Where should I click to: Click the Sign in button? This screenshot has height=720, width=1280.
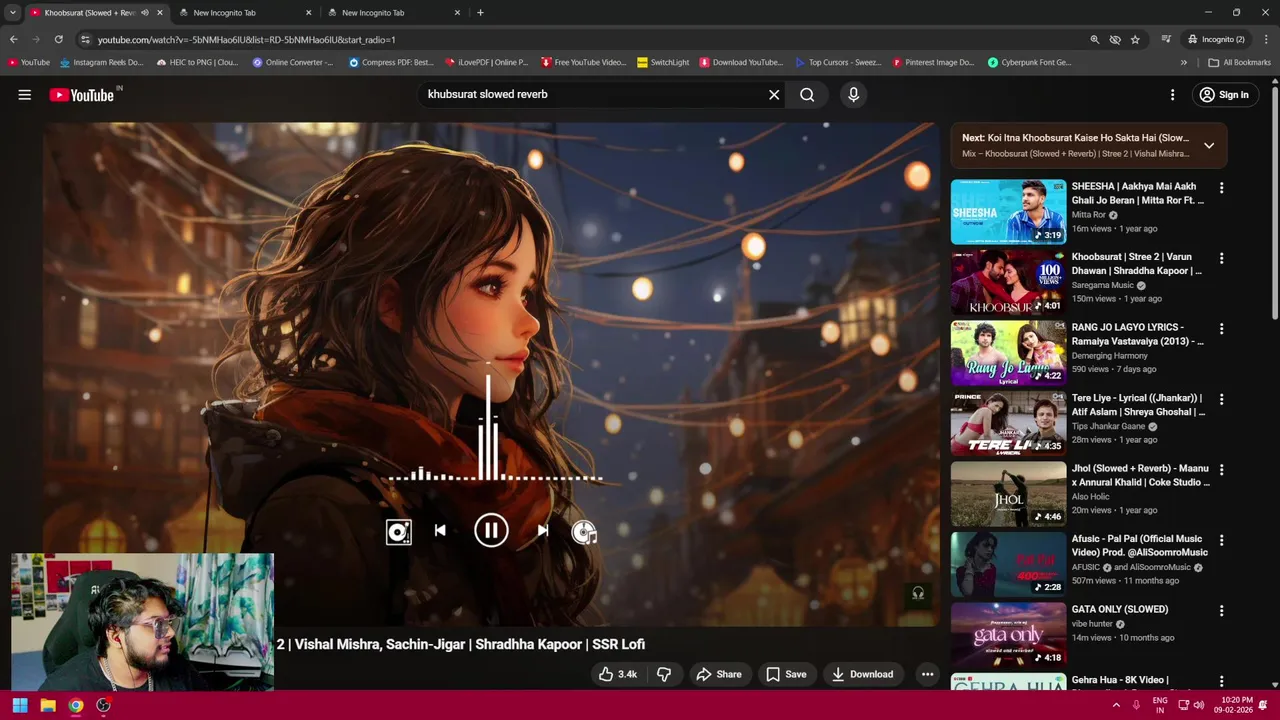(x=1224, y=95)
